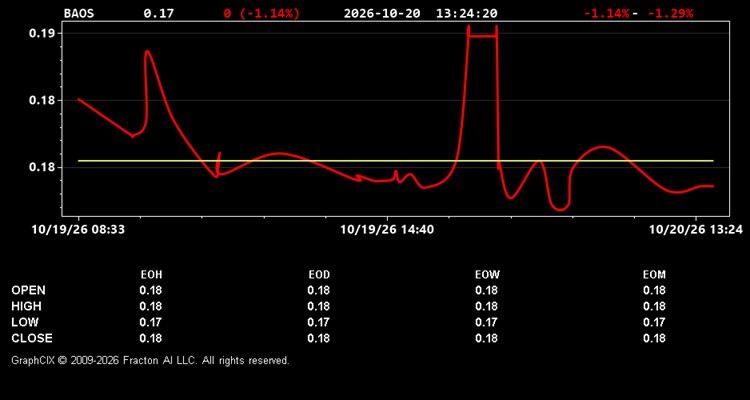Click the 10/19/26 08:33 axis label

78,230
